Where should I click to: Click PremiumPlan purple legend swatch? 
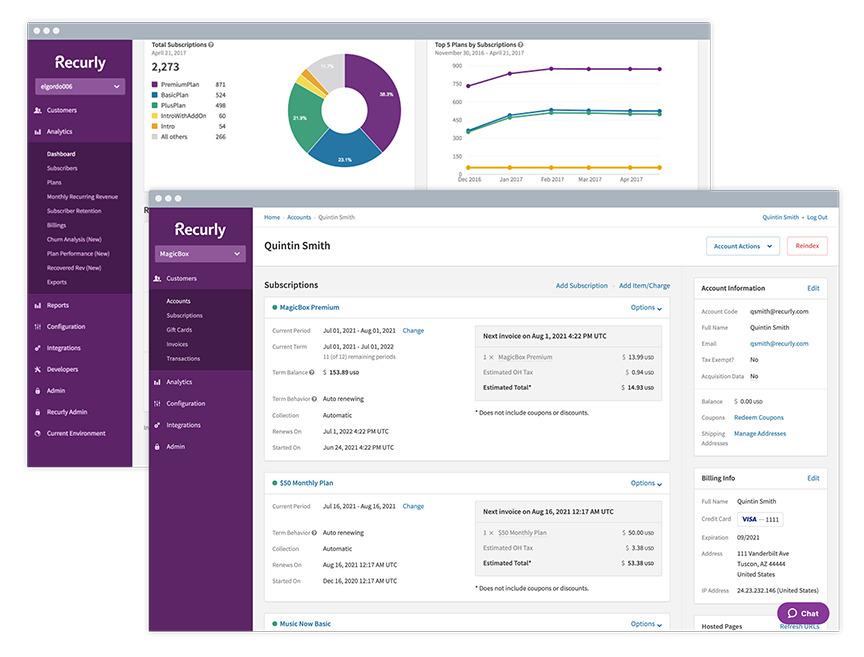(155, 85)
